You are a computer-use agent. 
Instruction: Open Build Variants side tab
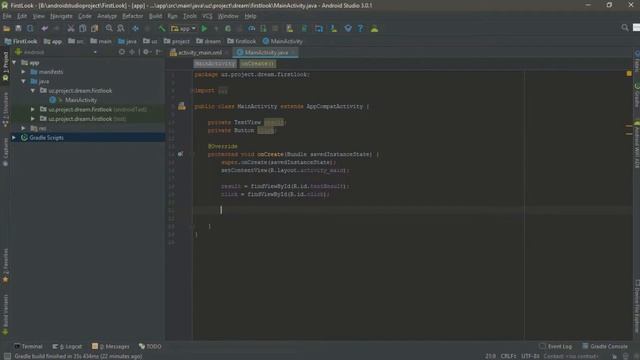5,314
